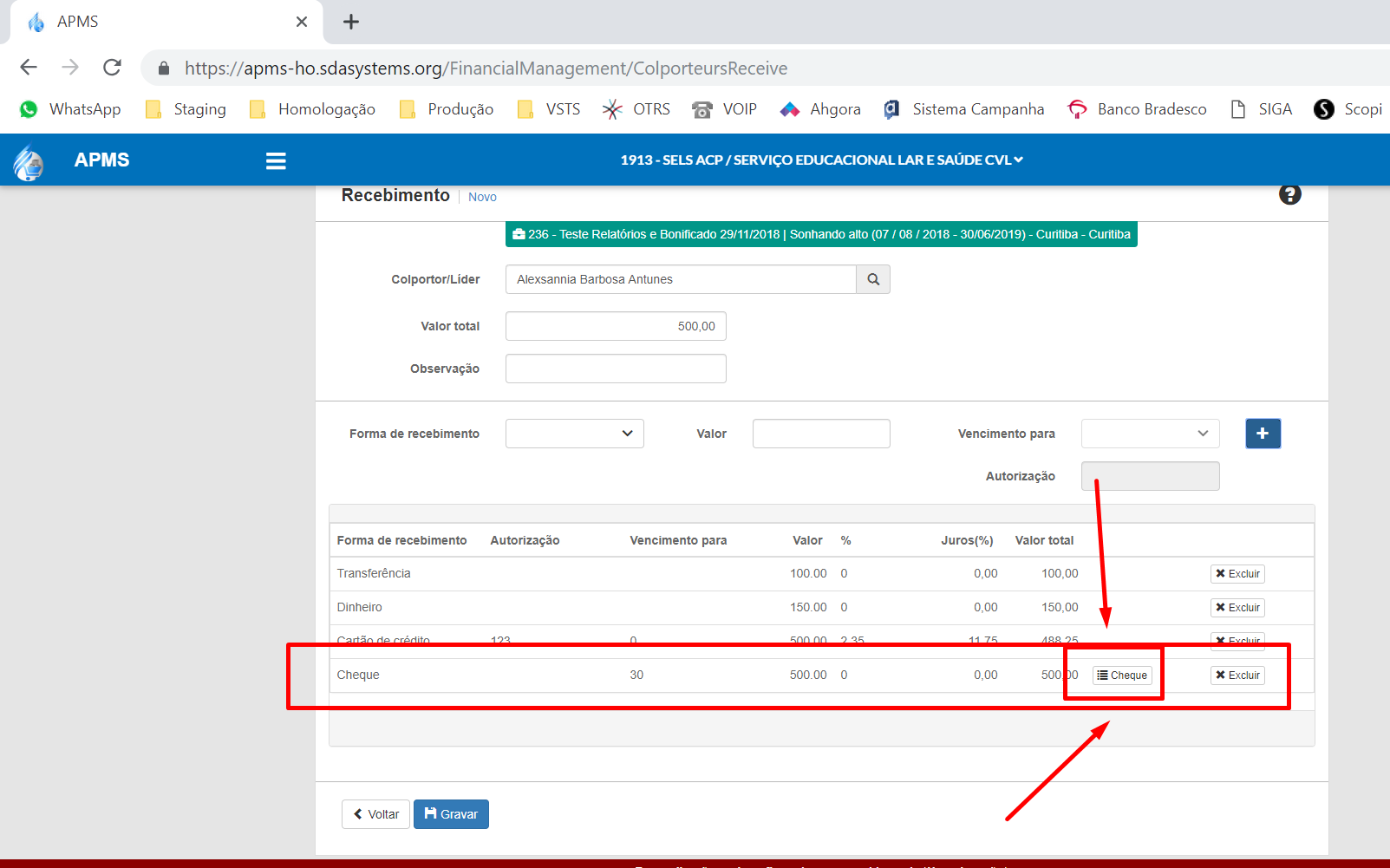Open Scopi bookmark
Screen dimensions: 1390x868
[x=1348, y=109]
